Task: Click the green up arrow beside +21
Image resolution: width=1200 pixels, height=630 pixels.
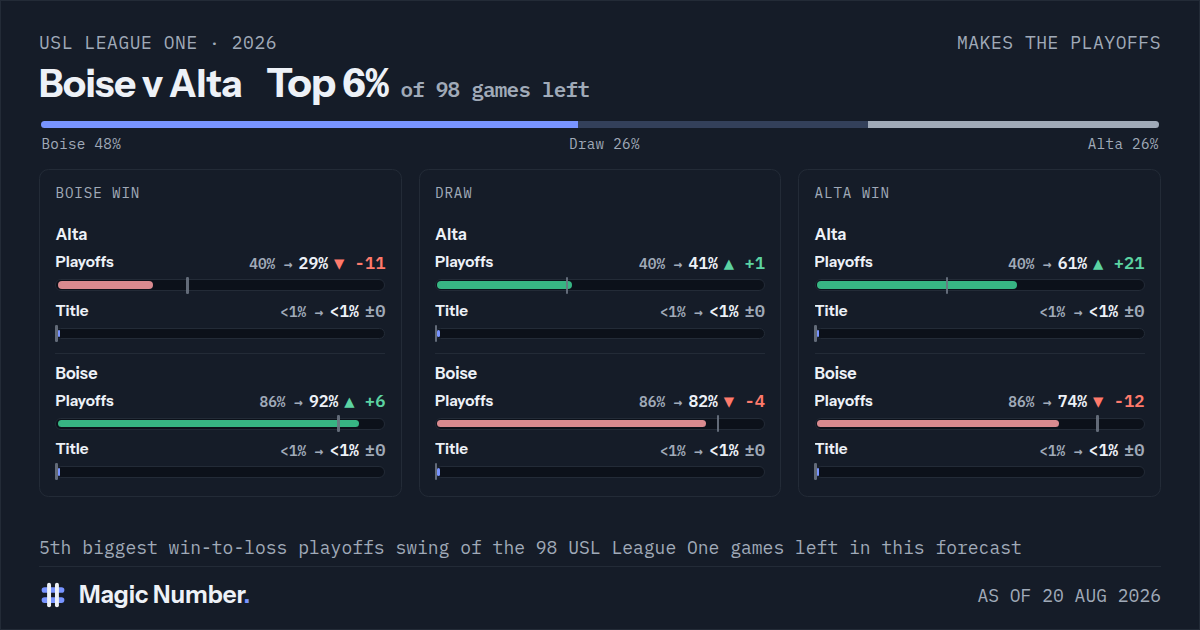Action: pyautogui.click(x=1098, y=264)
